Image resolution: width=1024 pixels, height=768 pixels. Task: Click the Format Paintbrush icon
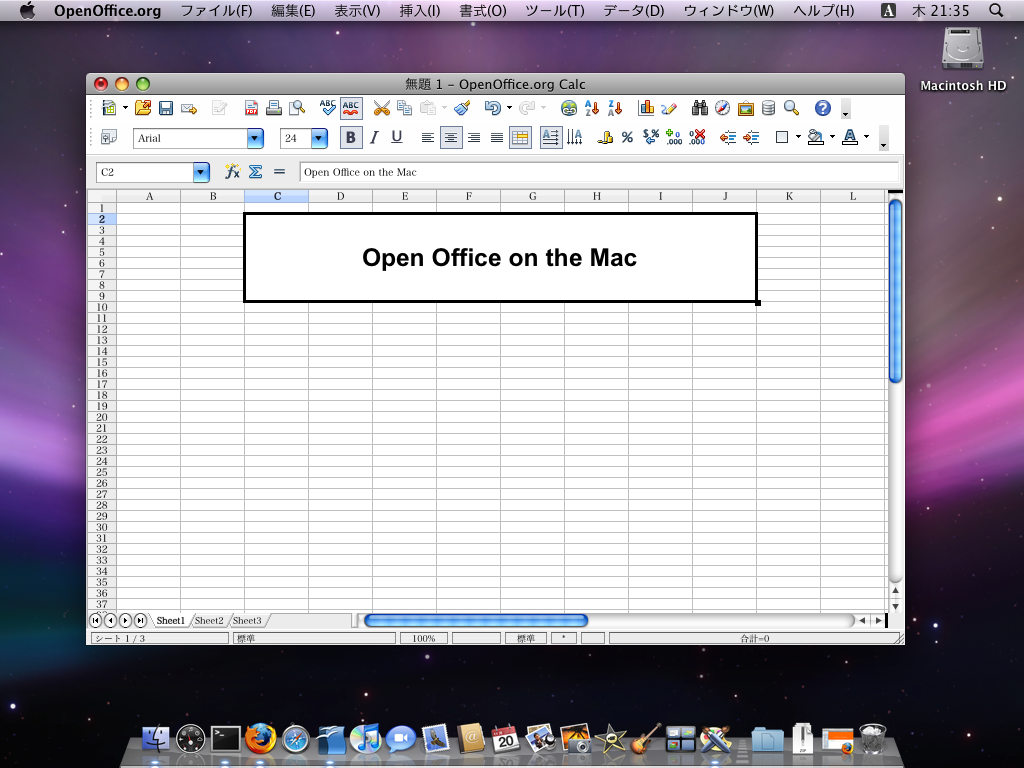click(462, 108)
